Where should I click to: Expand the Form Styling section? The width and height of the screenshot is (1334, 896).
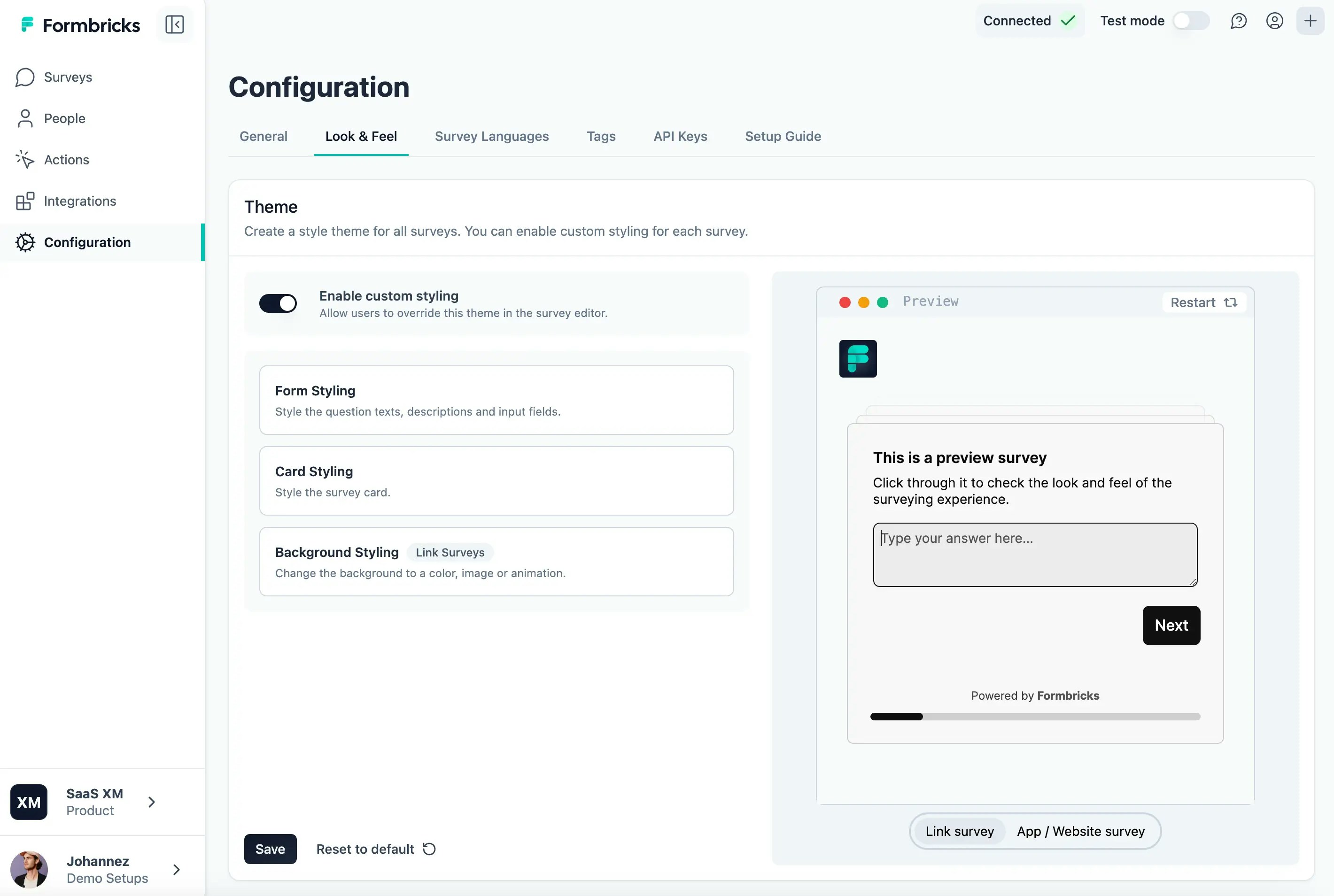pyautogui.click(x=496, y=400)
